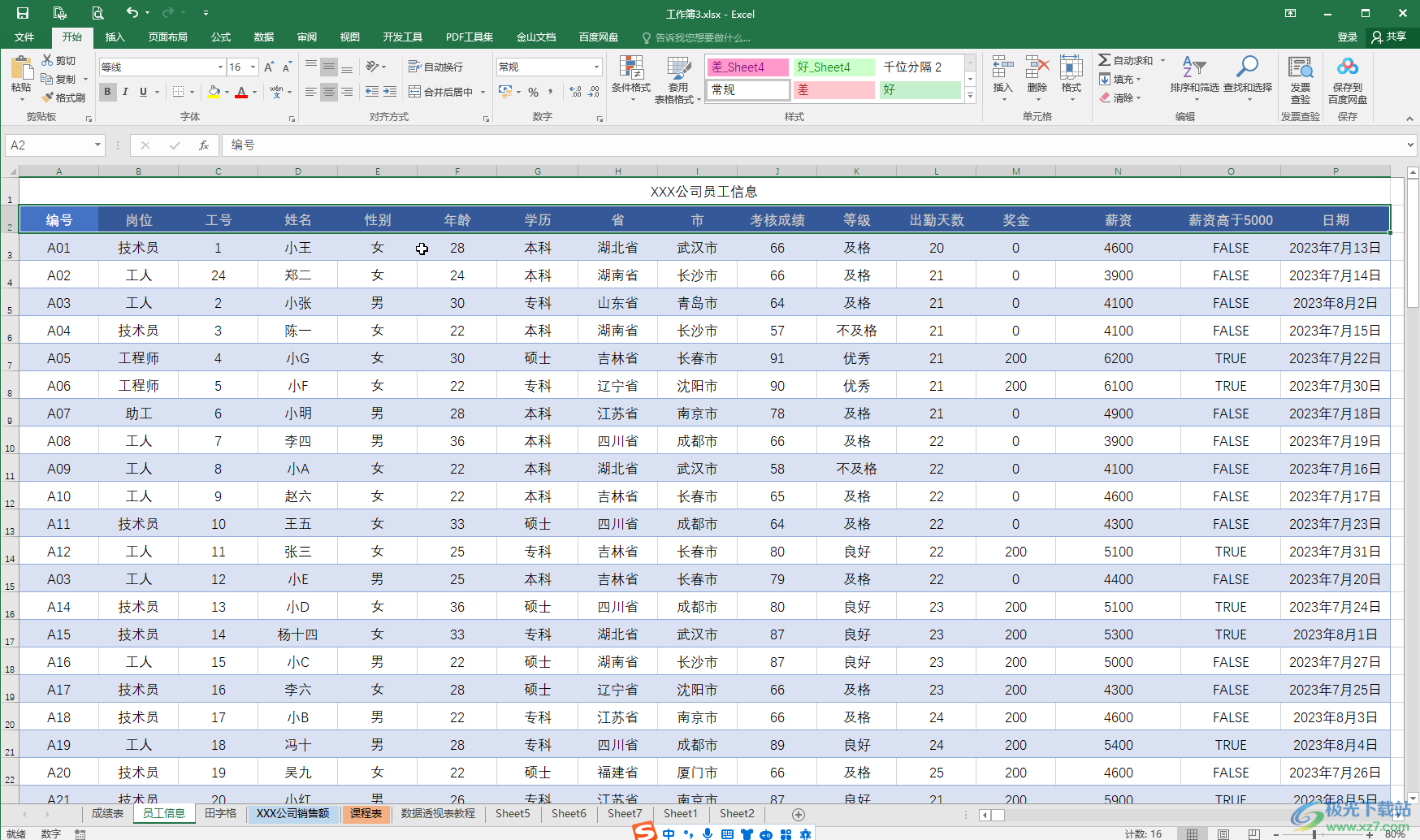This screenshot has height=840, width=1420.
Task: Click Merge and Center (合并后居中)
Action: tap(441, 92)
